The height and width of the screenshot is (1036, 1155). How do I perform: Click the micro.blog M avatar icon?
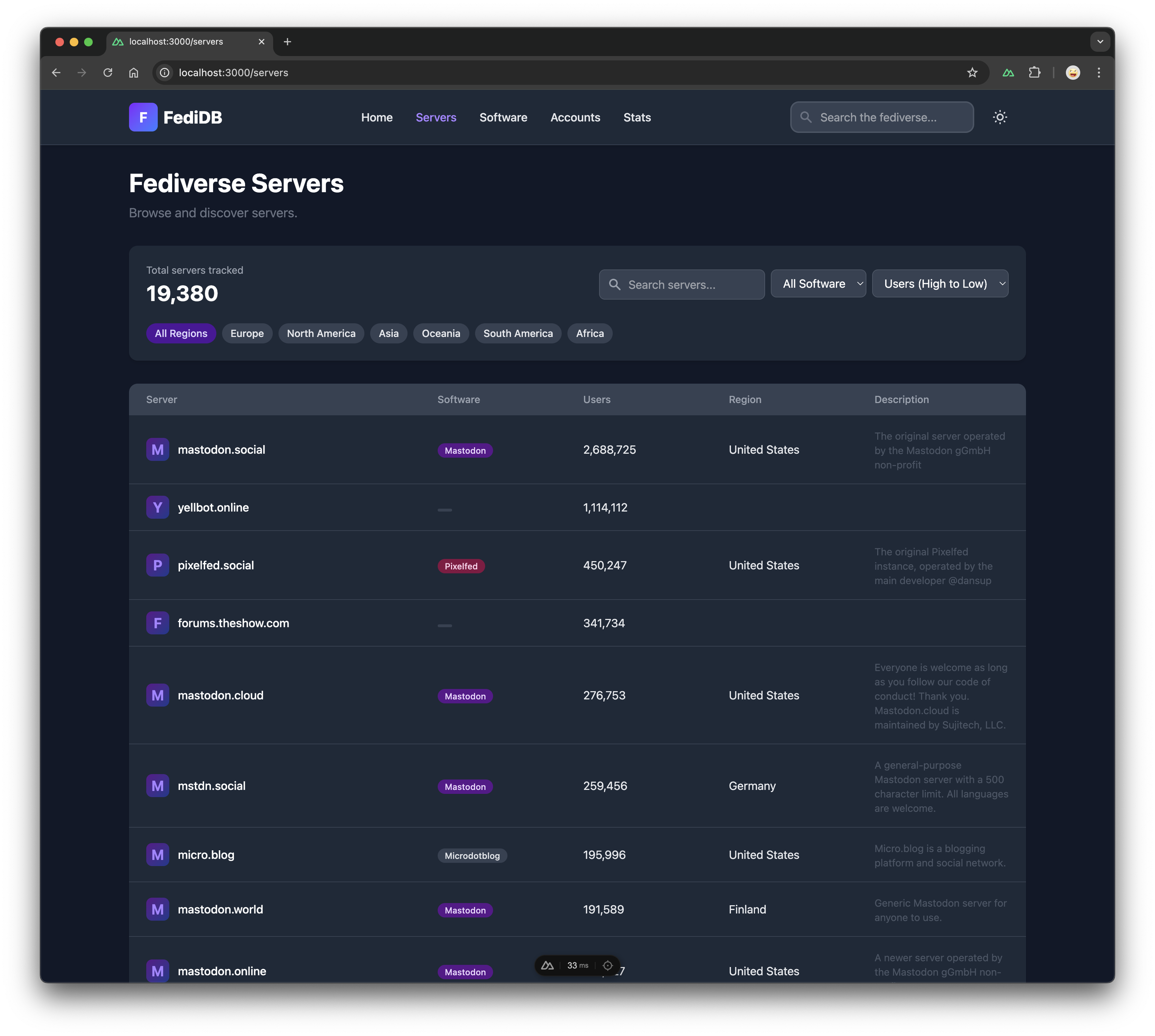(x=158, y=854)
